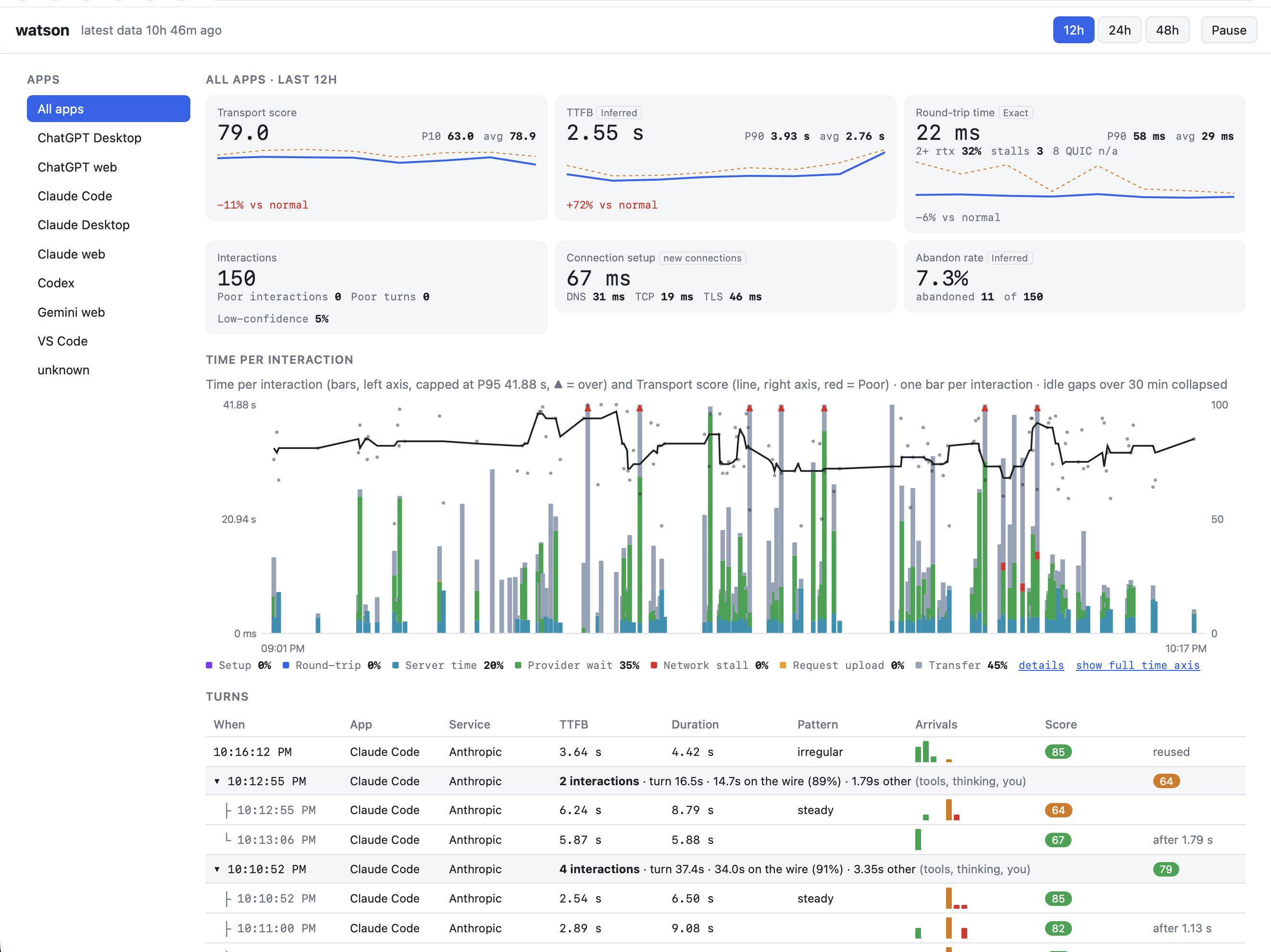Click the -11% vs normal text
Image resolution: width=1271 pixels, height=952 pixels.
click(262, 205)
